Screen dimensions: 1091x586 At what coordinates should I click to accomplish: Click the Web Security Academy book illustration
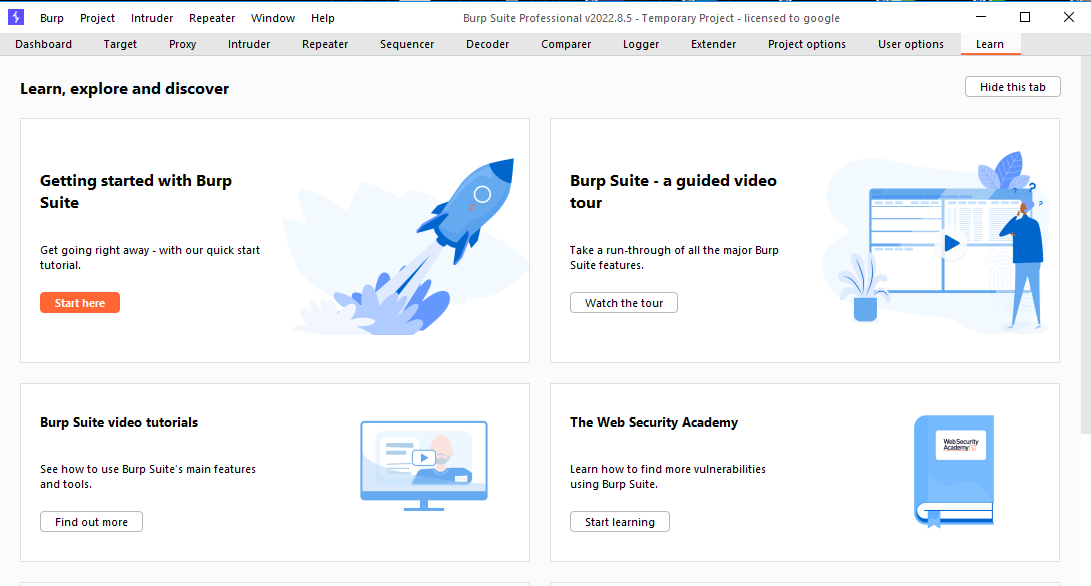[x=954, y=471]
